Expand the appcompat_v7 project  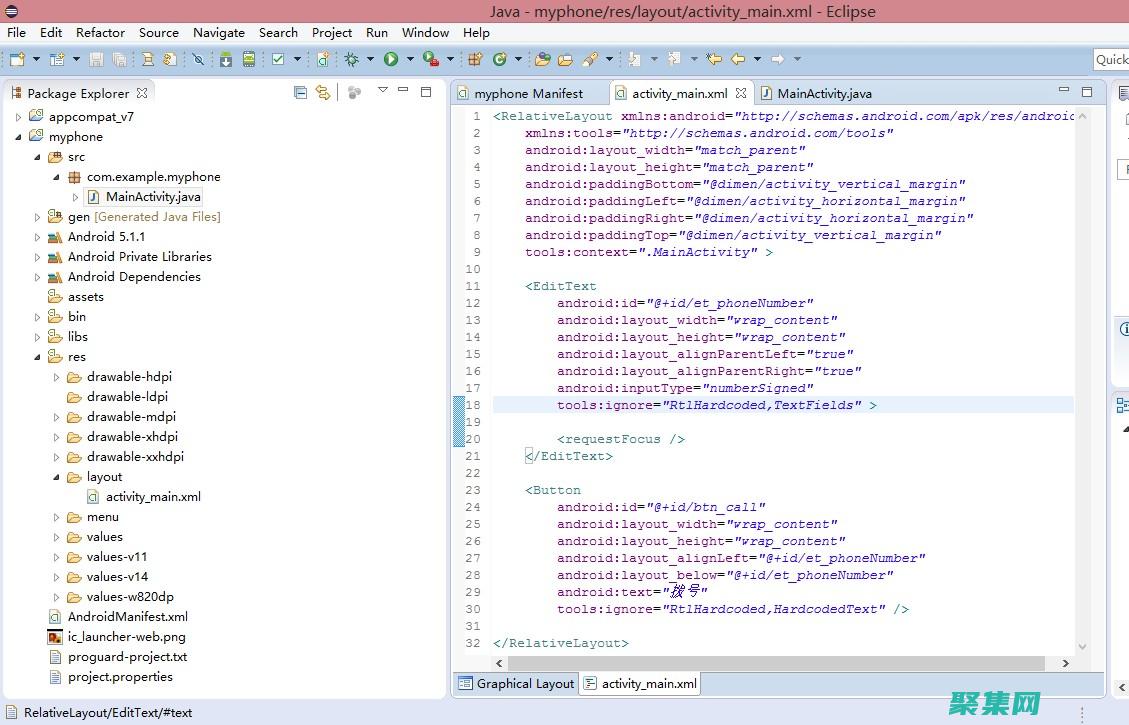coord(18,117)
